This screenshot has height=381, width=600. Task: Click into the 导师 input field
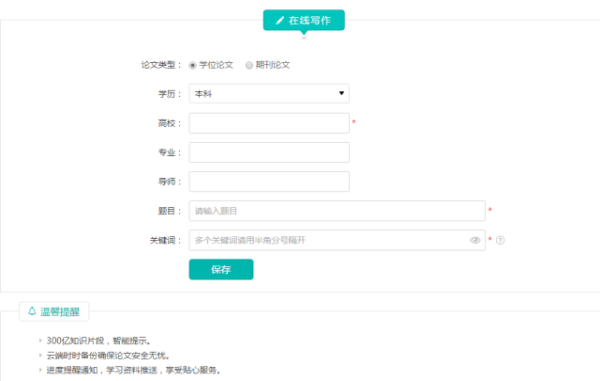click(269, 181)
